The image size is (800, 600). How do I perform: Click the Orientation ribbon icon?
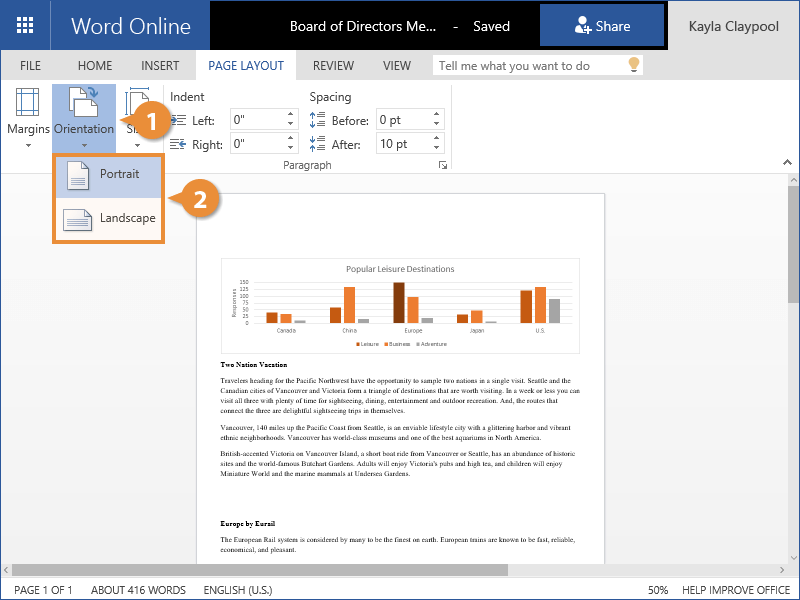coord(83,102)
